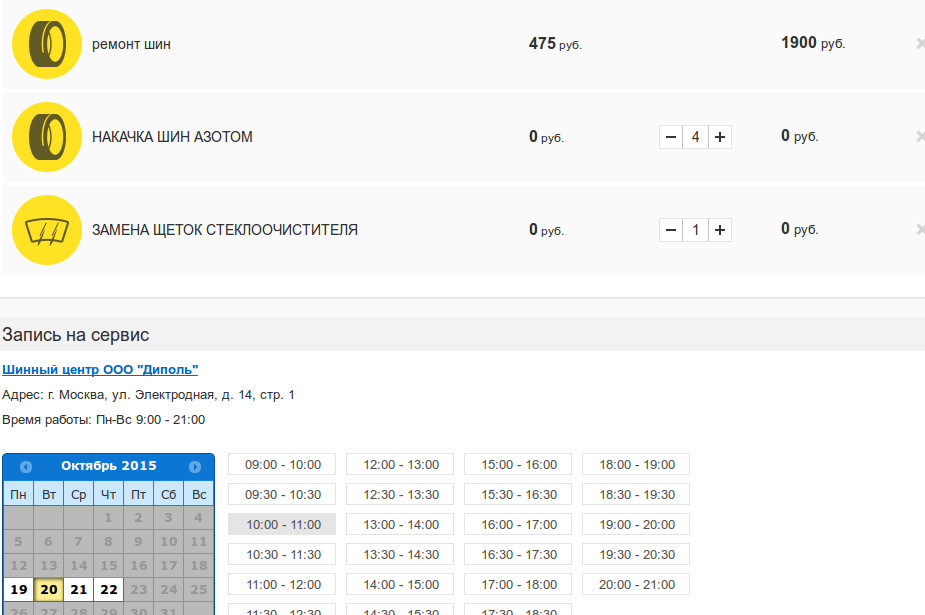Image resolution: width=925 pixels, height=615 pixels.
Task: Click the tire icon for НАКАЧКА ШИН АЗОТОМ
Action: (47, 137)
